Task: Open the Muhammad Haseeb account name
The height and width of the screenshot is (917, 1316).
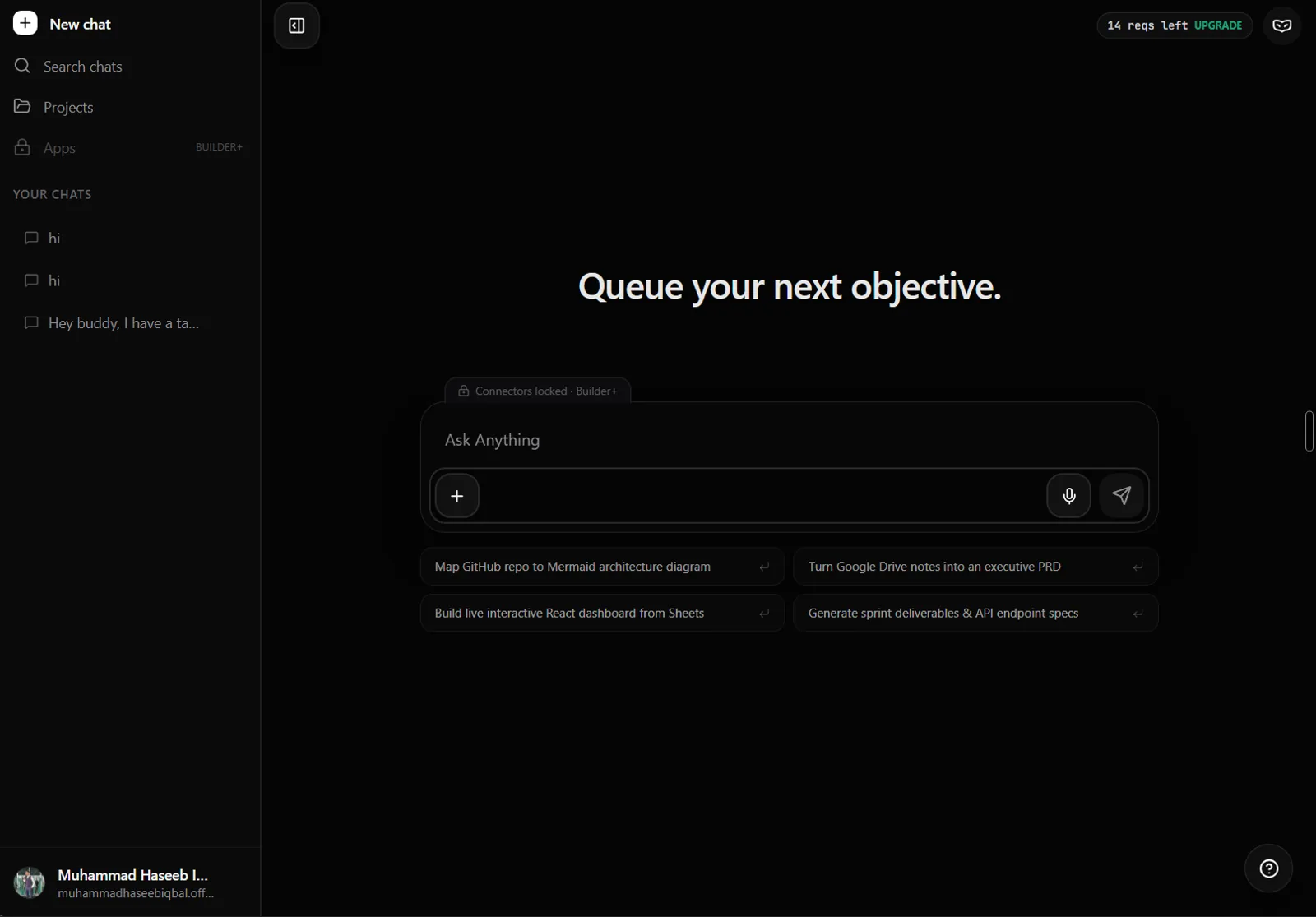Action: pyautogui.click(x=132, y=875)
